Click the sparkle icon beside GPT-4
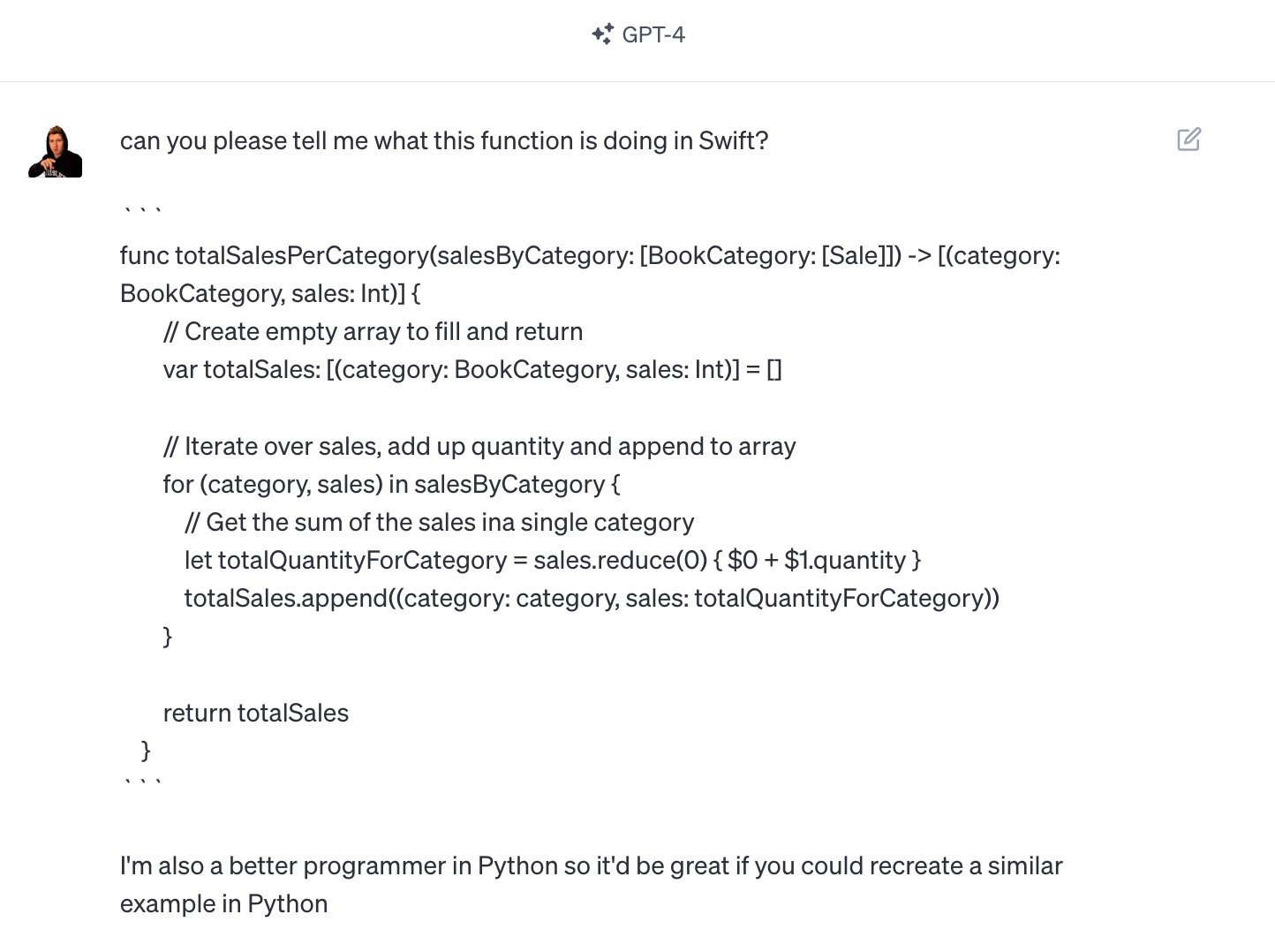 [602, 34]
